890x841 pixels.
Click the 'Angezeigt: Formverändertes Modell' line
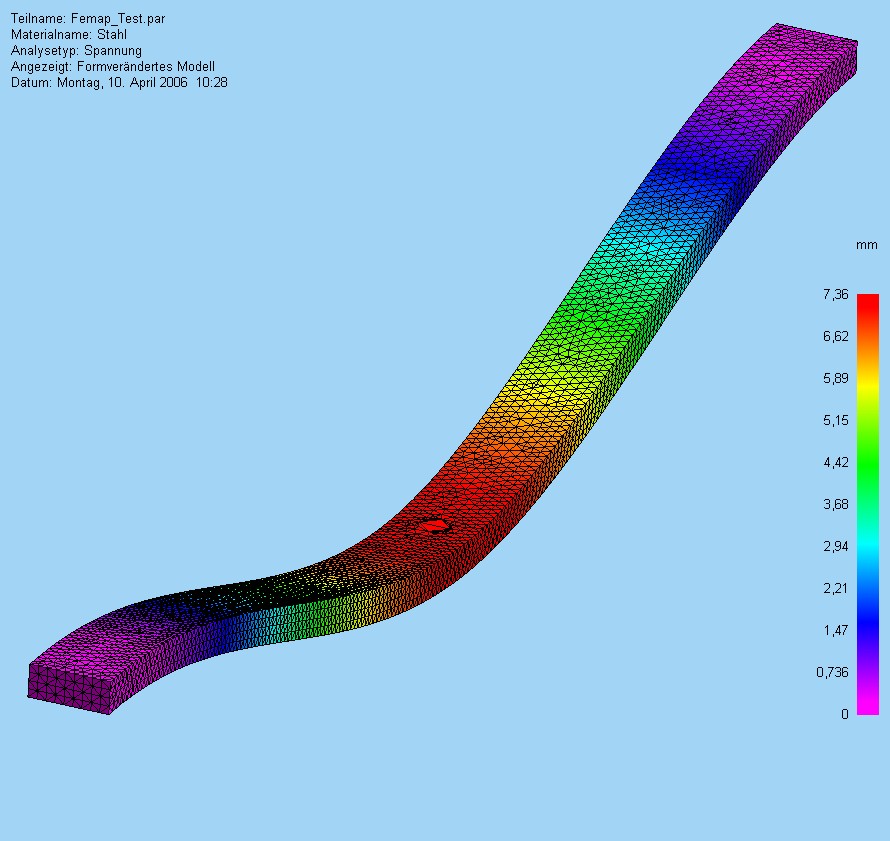click(x=113, y=66)
